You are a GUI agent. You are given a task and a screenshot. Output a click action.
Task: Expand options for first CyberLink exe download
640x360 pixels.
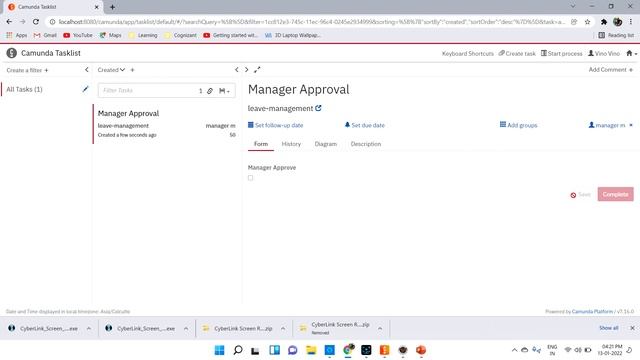tap(89, 328)
